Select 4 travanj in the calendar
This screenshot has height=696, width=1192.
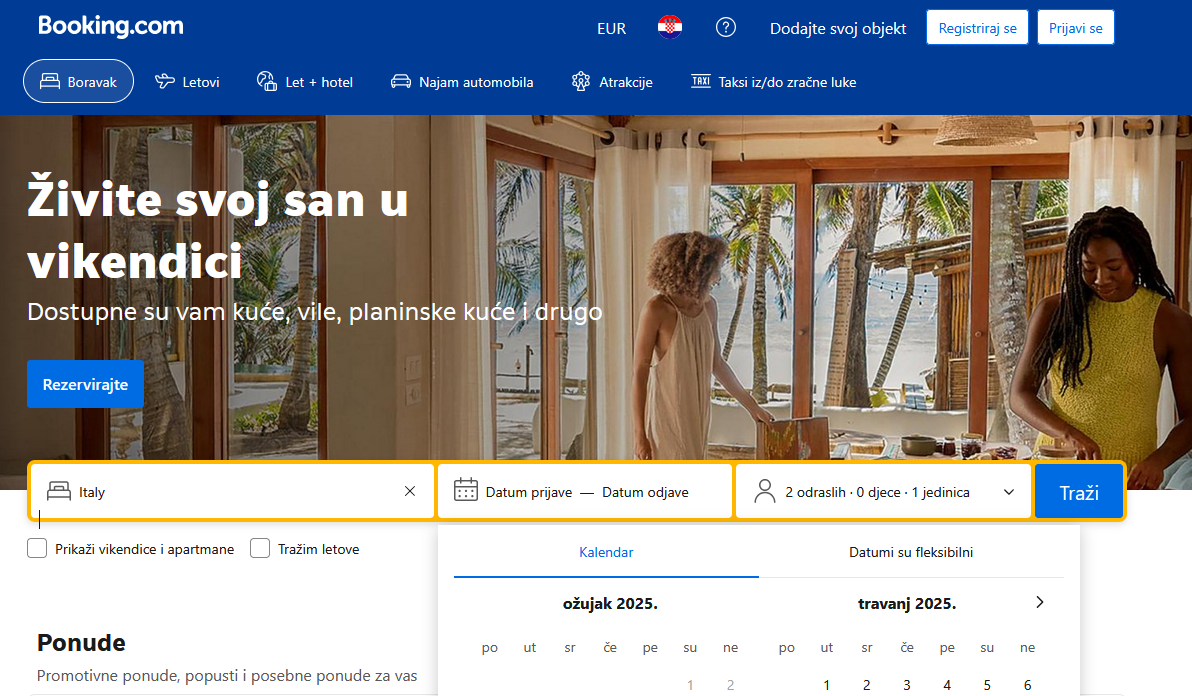[947, 685]
